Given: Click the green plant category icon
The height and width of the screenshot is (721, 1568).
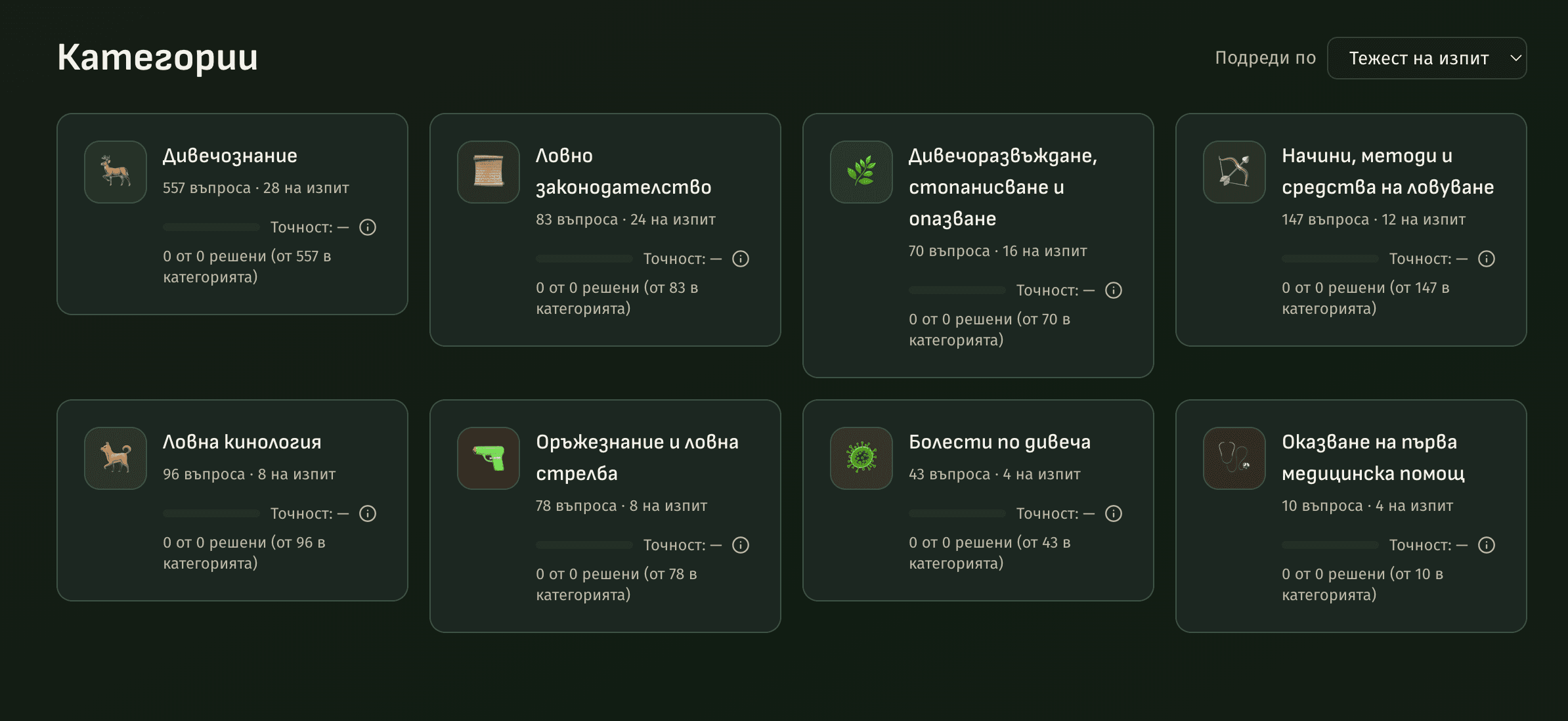Looking at the screenshot, I should (x=861, y=172).
